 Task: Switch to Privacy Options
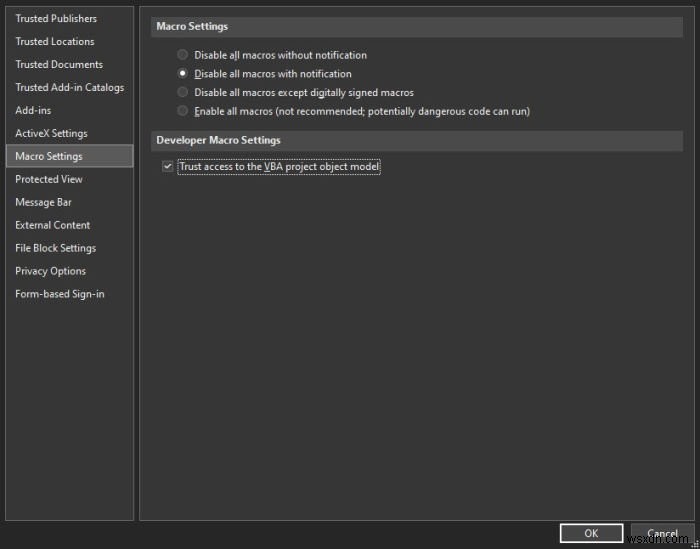tap(50, 272)
